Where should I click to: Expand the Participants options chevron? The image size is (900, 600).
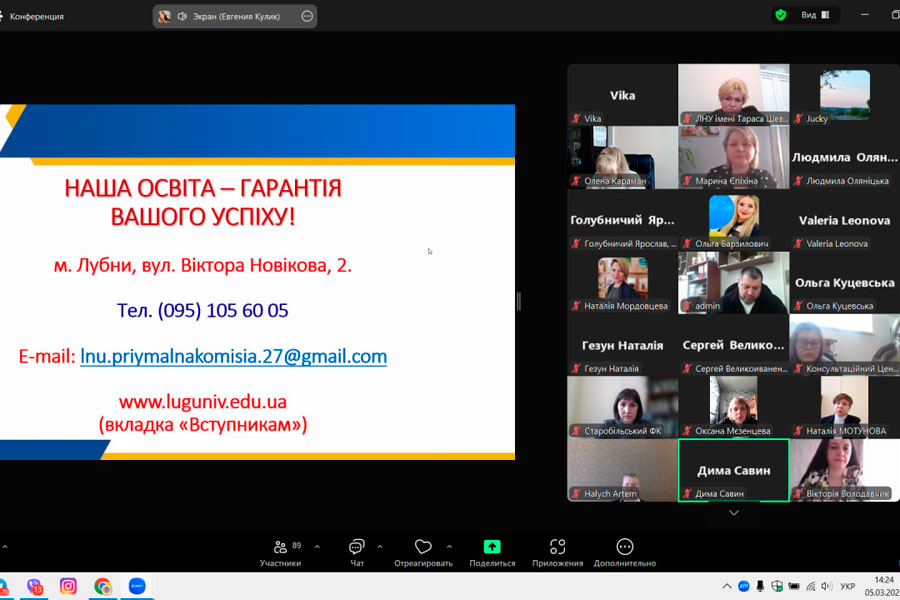pos(317,547)
